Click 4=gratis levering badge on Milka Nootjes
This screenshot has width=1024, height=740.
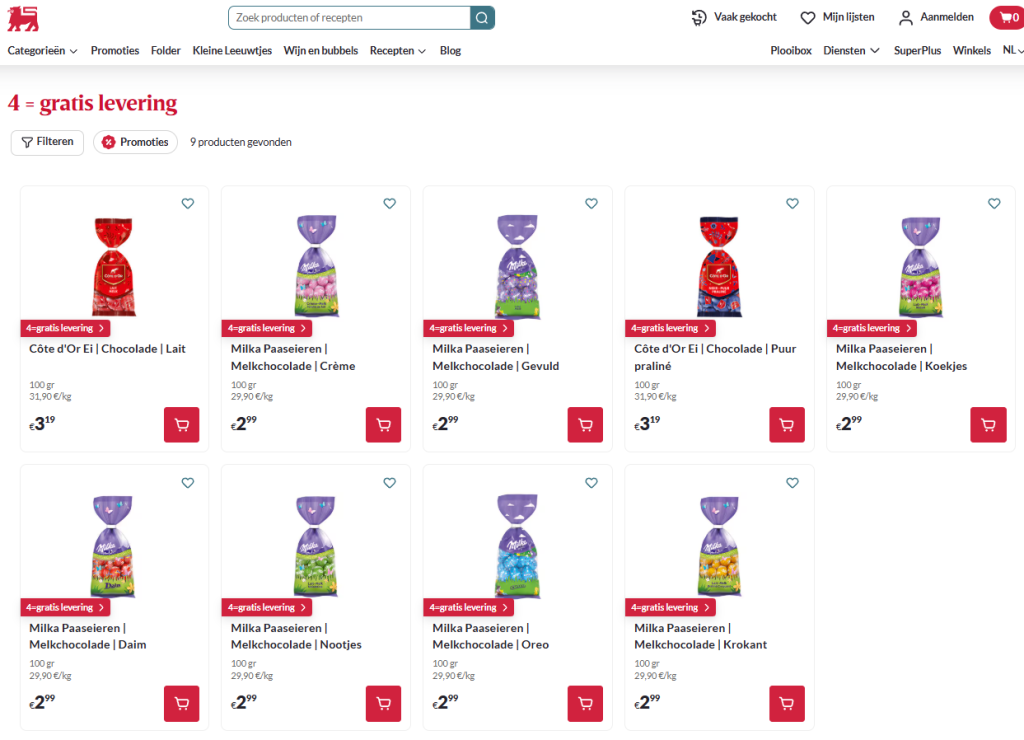(x=266, y=607)
